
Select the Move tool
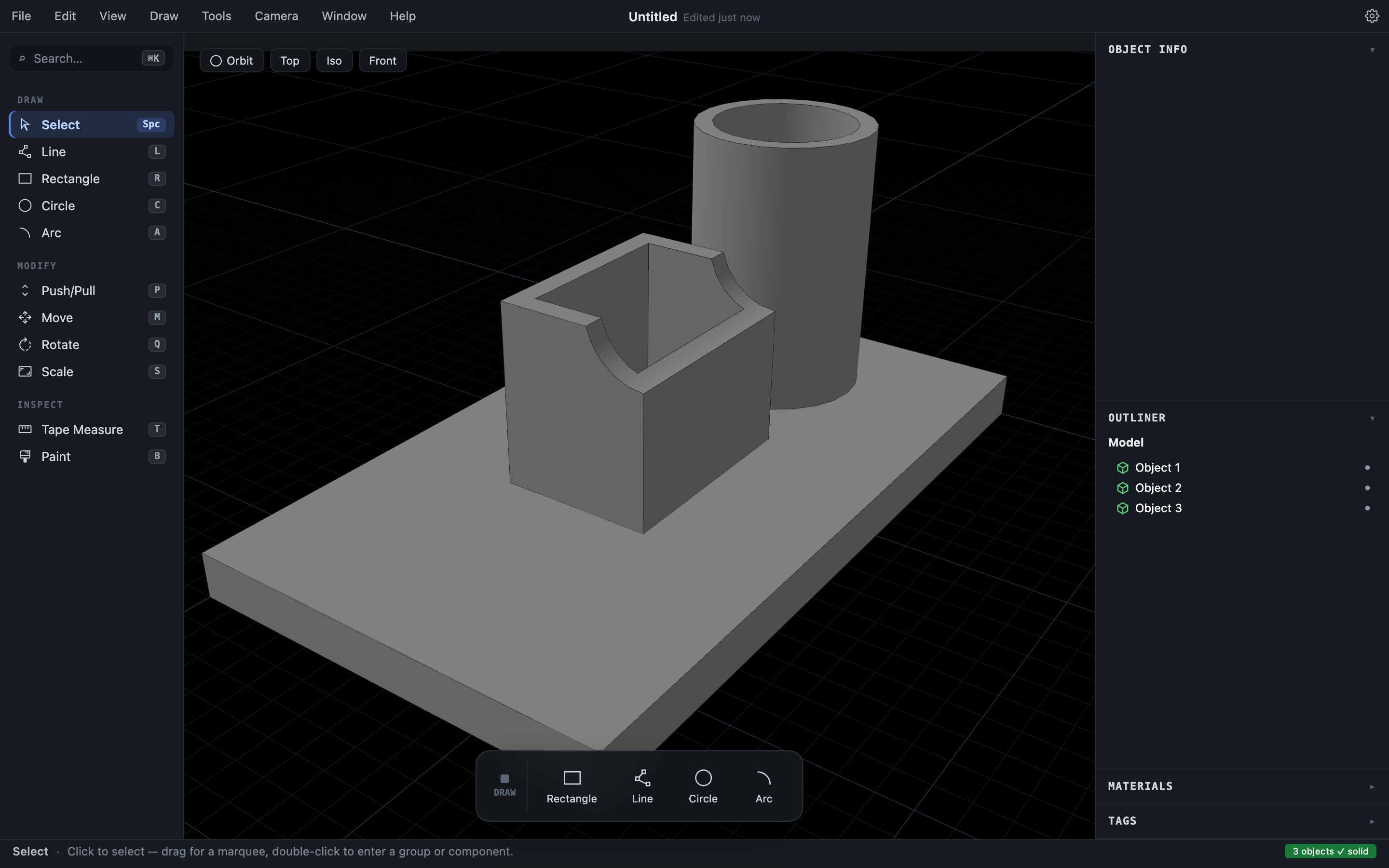[92, 317]
